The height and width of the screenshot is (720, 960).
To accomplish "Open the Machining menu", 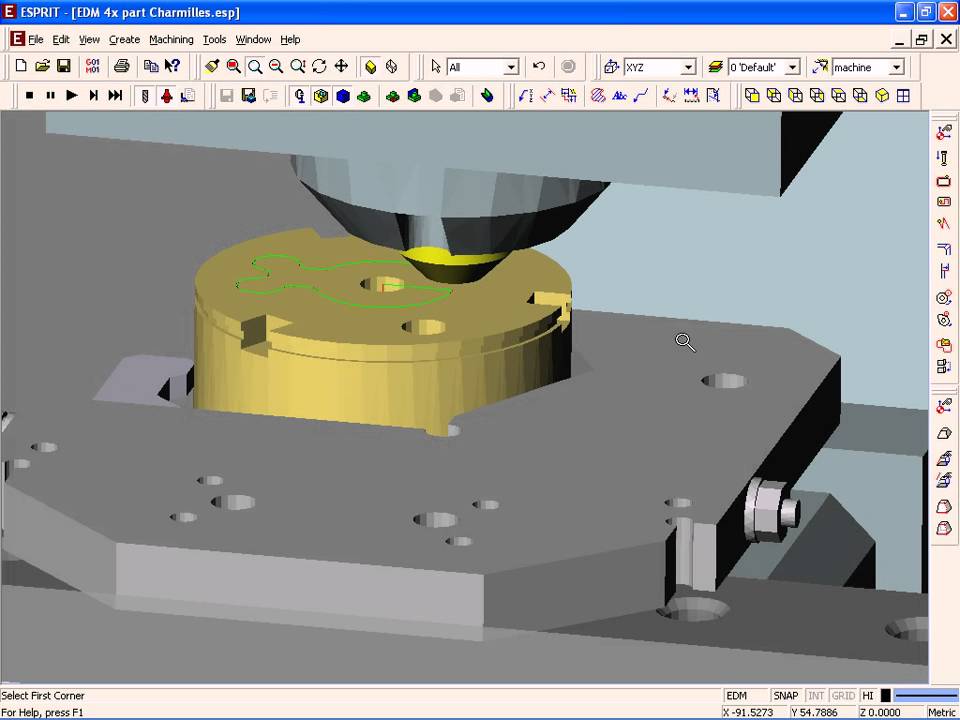I will point(171,39).
